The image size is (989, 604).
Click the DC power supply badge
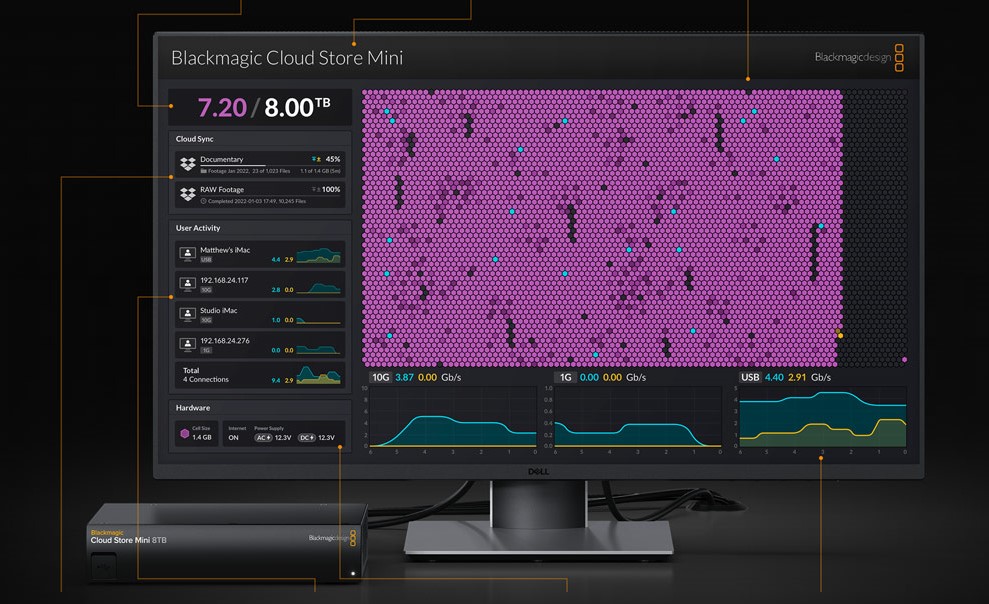307,438
